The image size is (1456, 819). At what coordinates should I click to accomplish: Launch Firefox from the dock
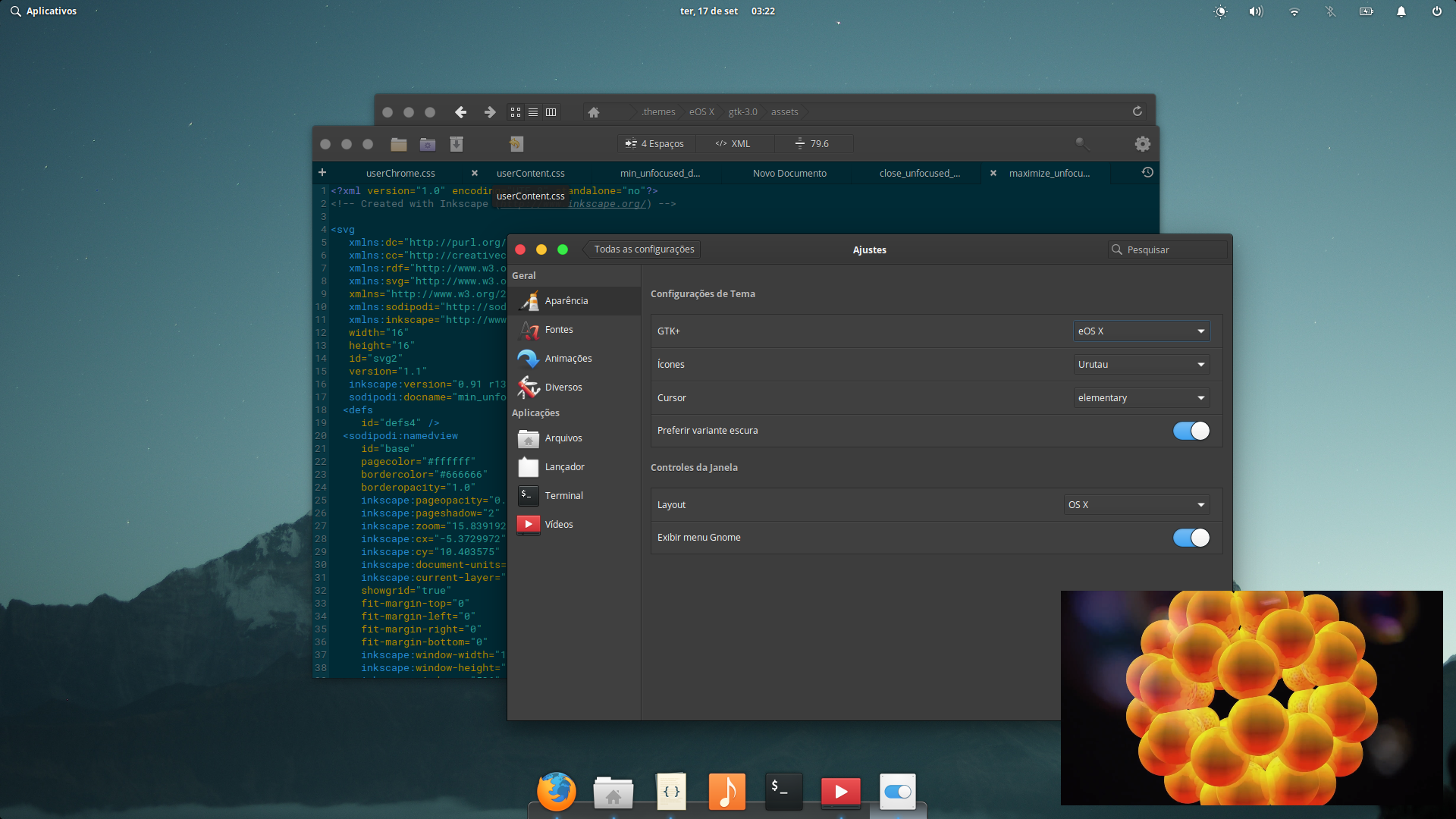point(557,792)
